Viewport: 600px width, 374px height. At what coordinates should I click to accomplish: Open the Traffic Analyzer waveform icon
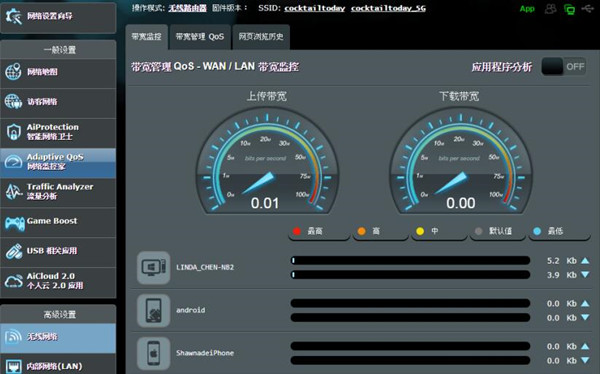[13, 191]
